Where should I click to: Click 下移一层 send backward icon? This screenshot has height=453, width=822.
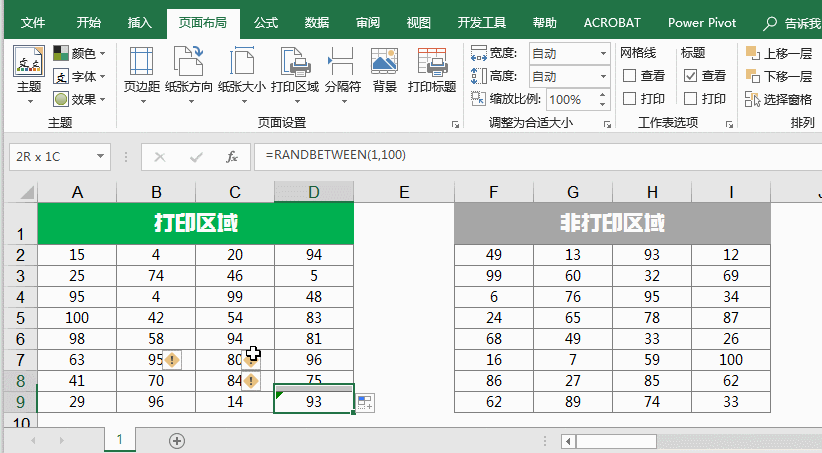[752, 76]
